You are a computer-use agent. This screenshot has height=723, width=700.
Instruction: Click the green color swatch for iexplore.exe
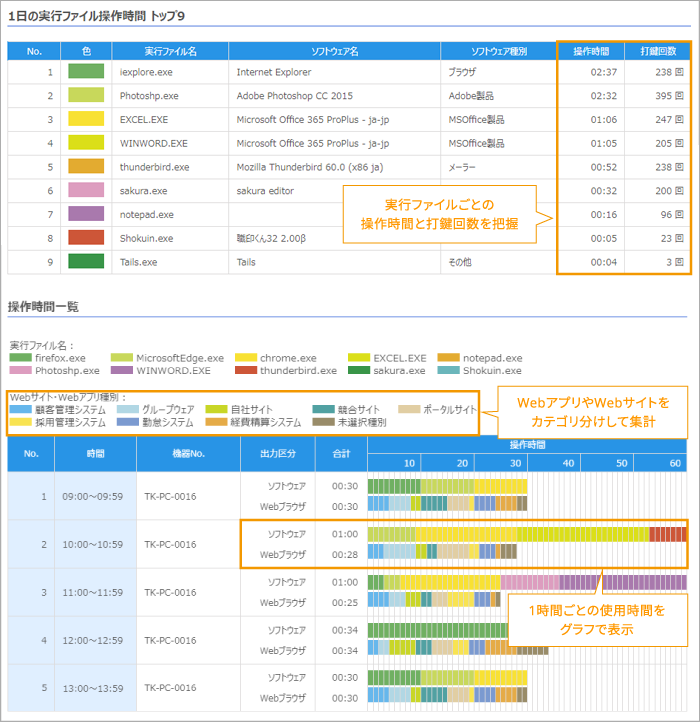(86, 71)
